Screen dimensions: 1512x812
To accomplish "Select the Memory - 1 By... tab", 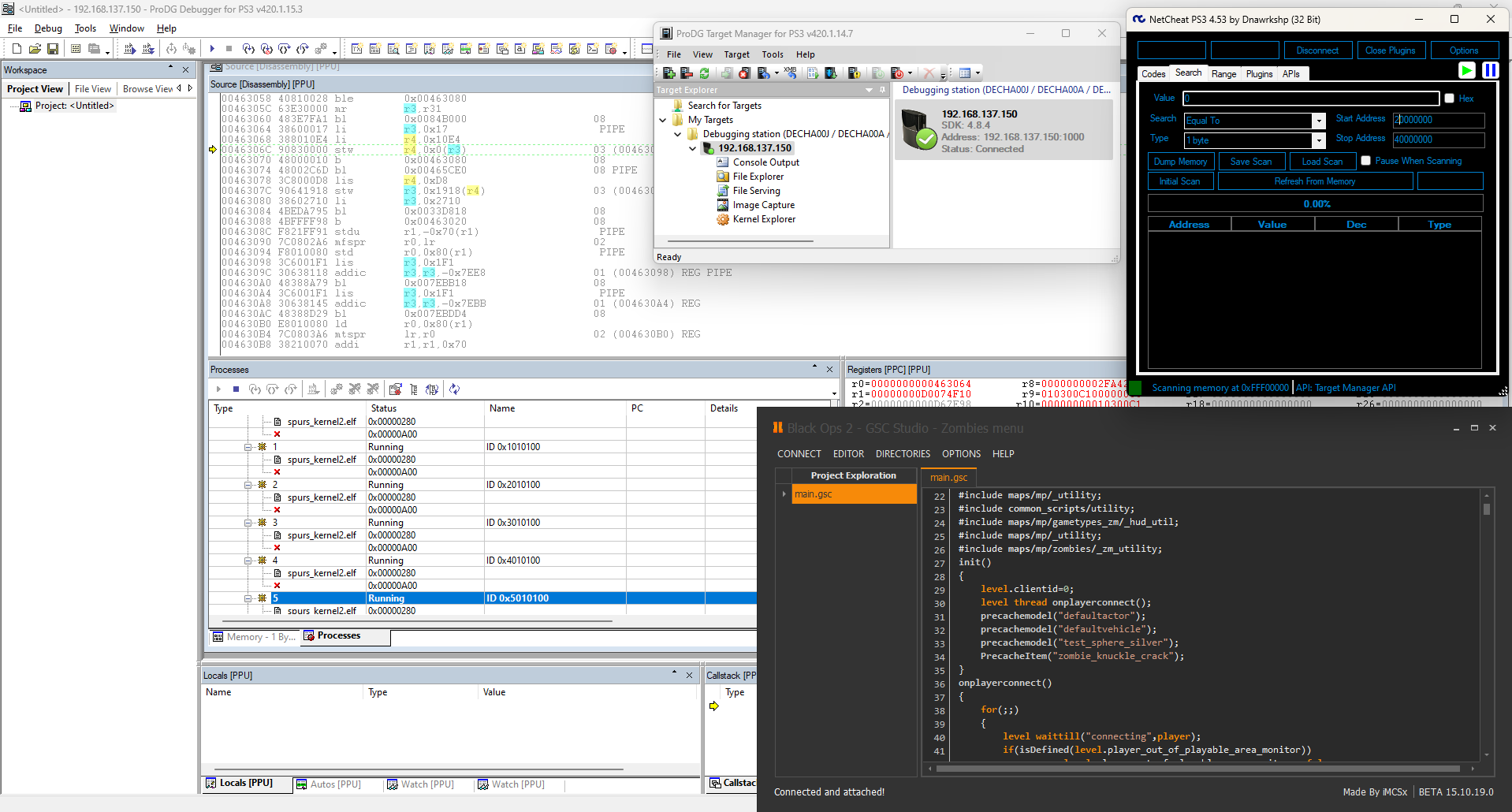I will (x=255, y=637).
